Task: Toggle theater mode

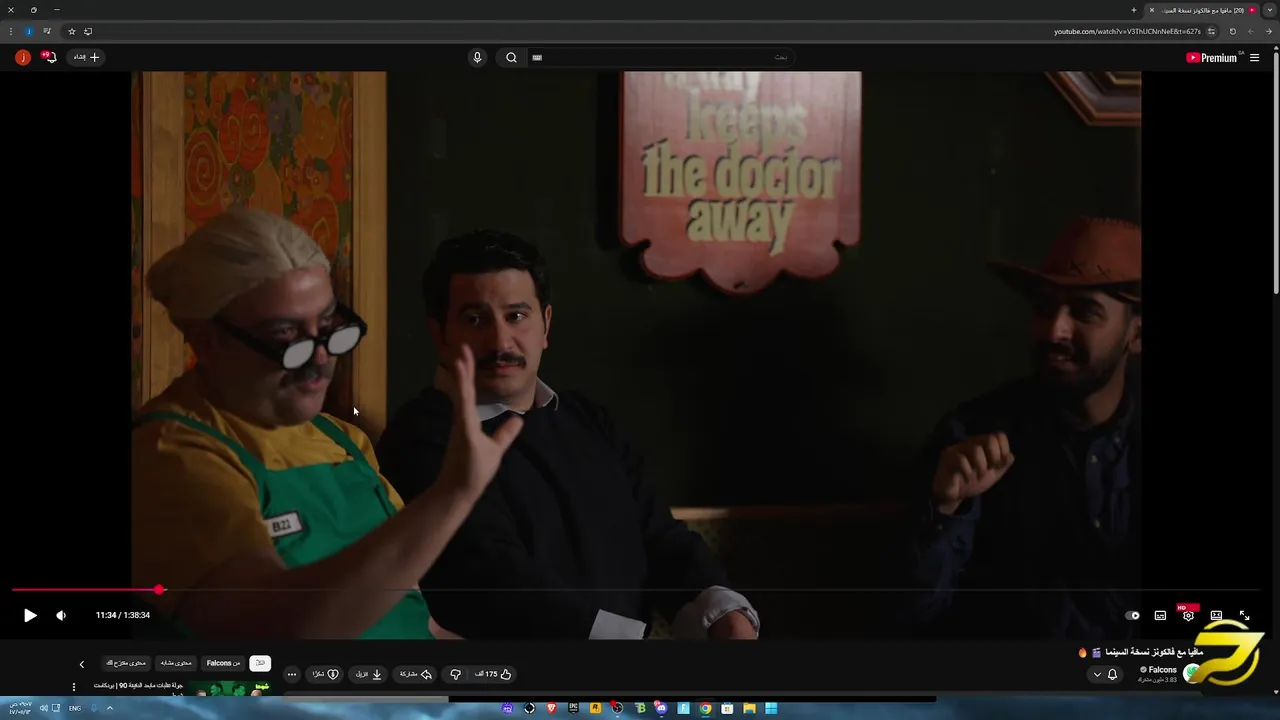Action: point(1216,616)
